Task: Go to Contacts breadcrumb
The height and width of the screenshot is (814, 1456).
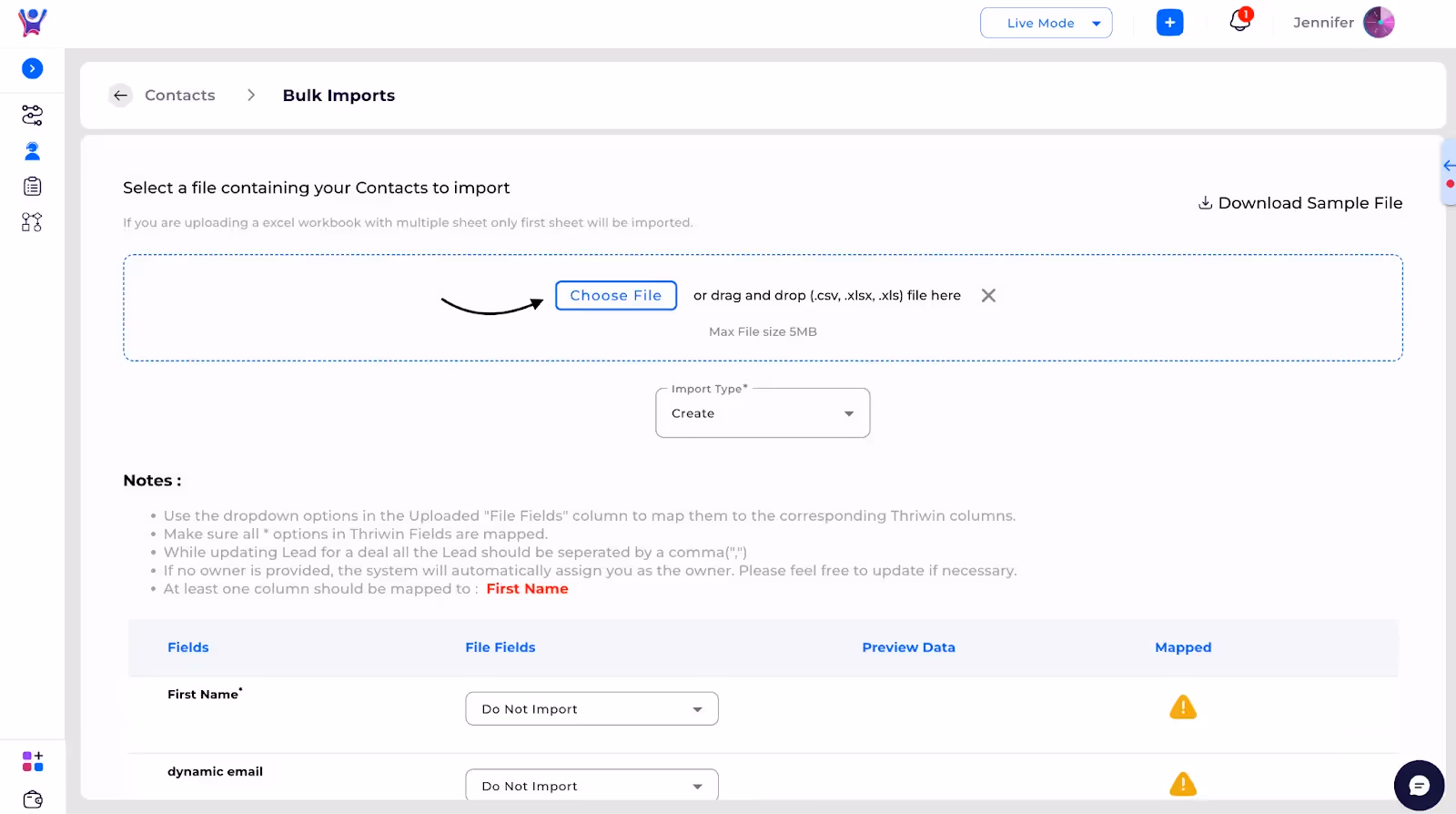Action: (x=180, y=96)
